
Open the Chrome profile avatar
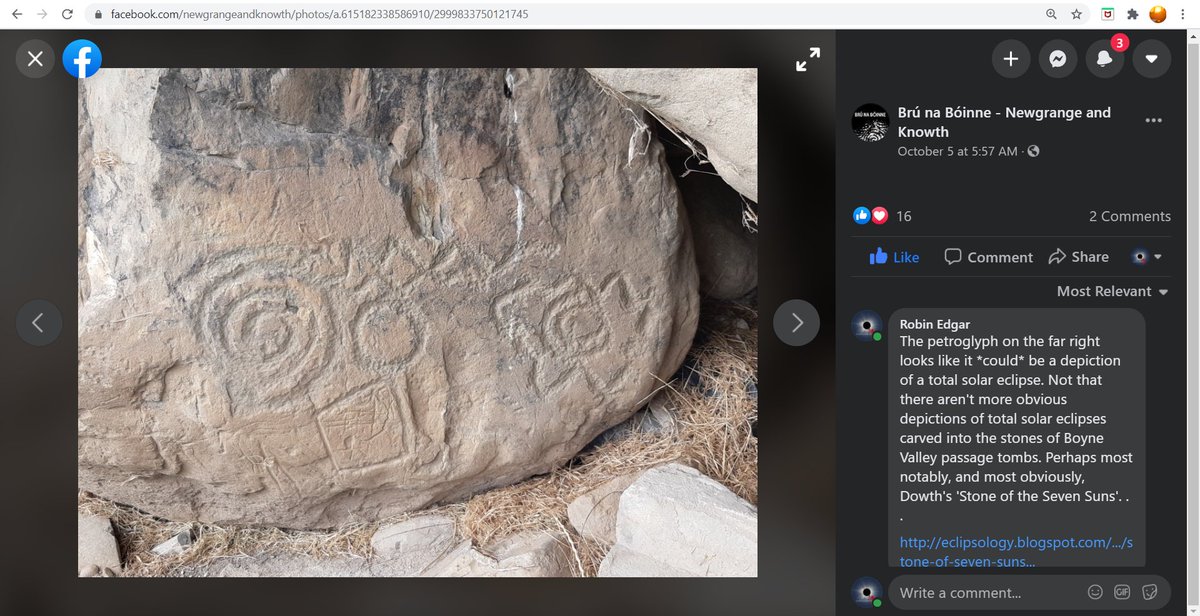point(1158,15)
